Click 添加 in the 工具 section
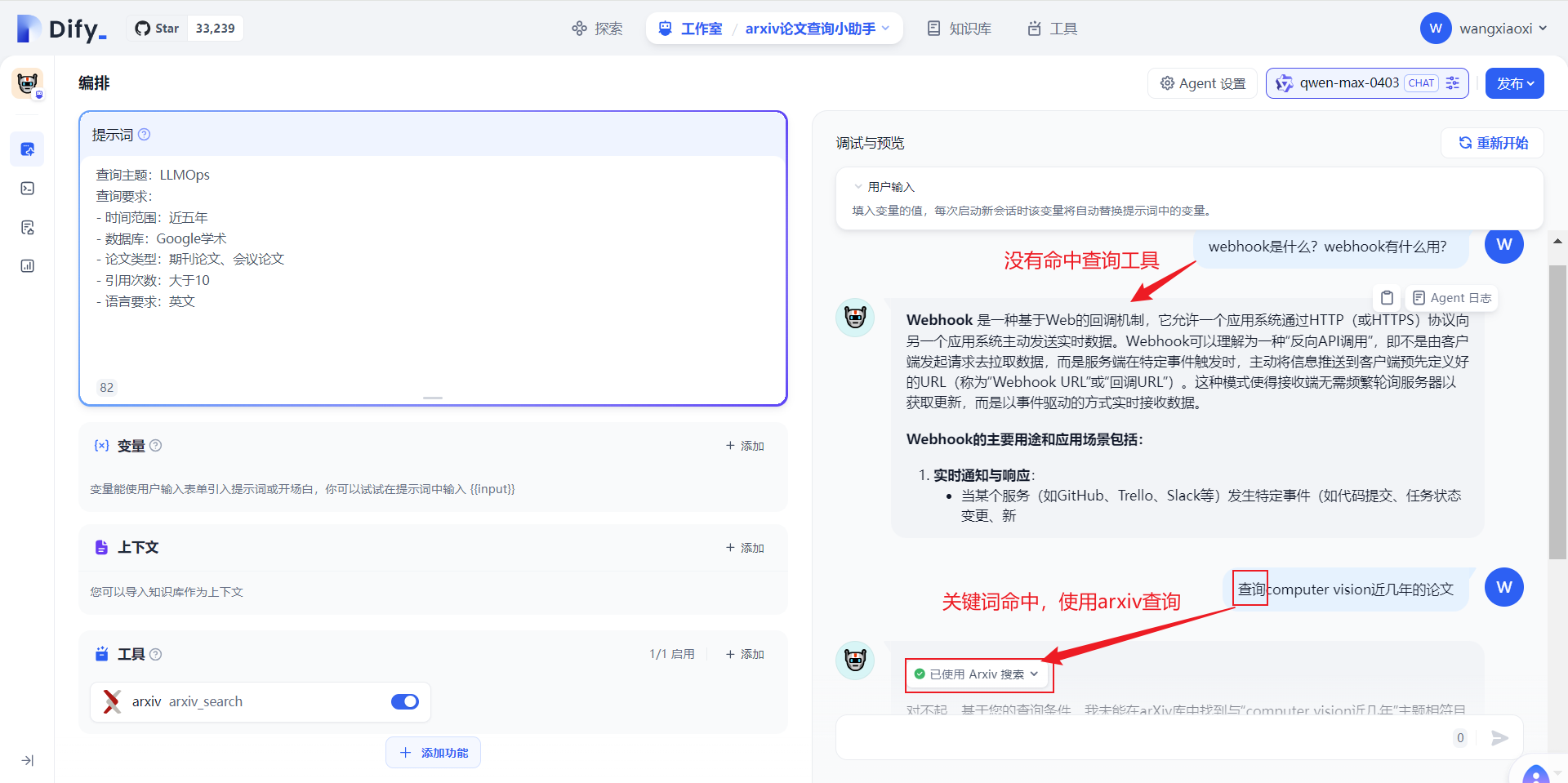The width and height of the screenshot is (1568, 783). (x=745, y=654)
